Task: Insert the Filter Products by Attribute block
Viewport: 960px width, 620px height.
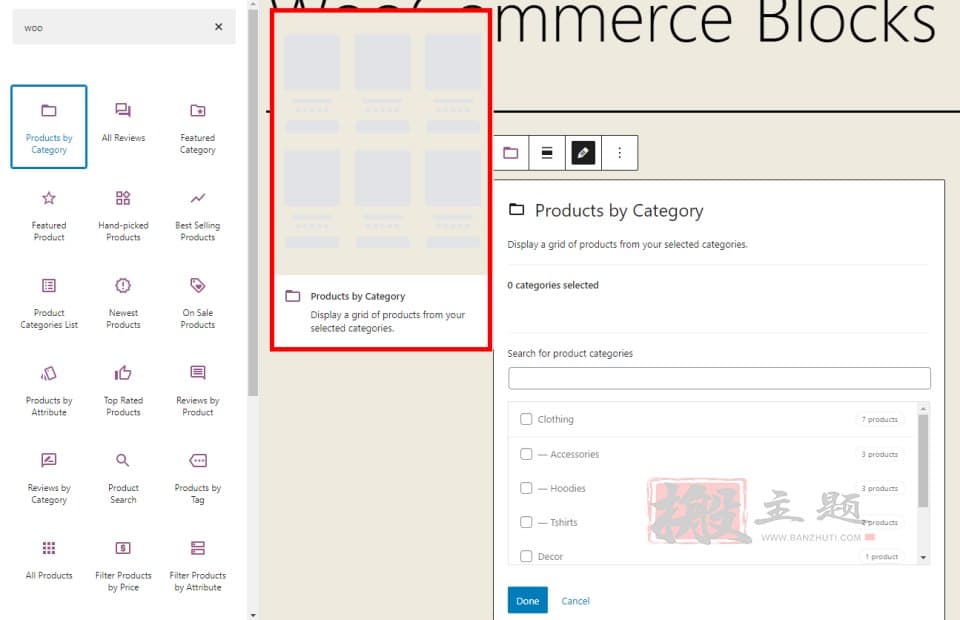Action: point(197,565)
